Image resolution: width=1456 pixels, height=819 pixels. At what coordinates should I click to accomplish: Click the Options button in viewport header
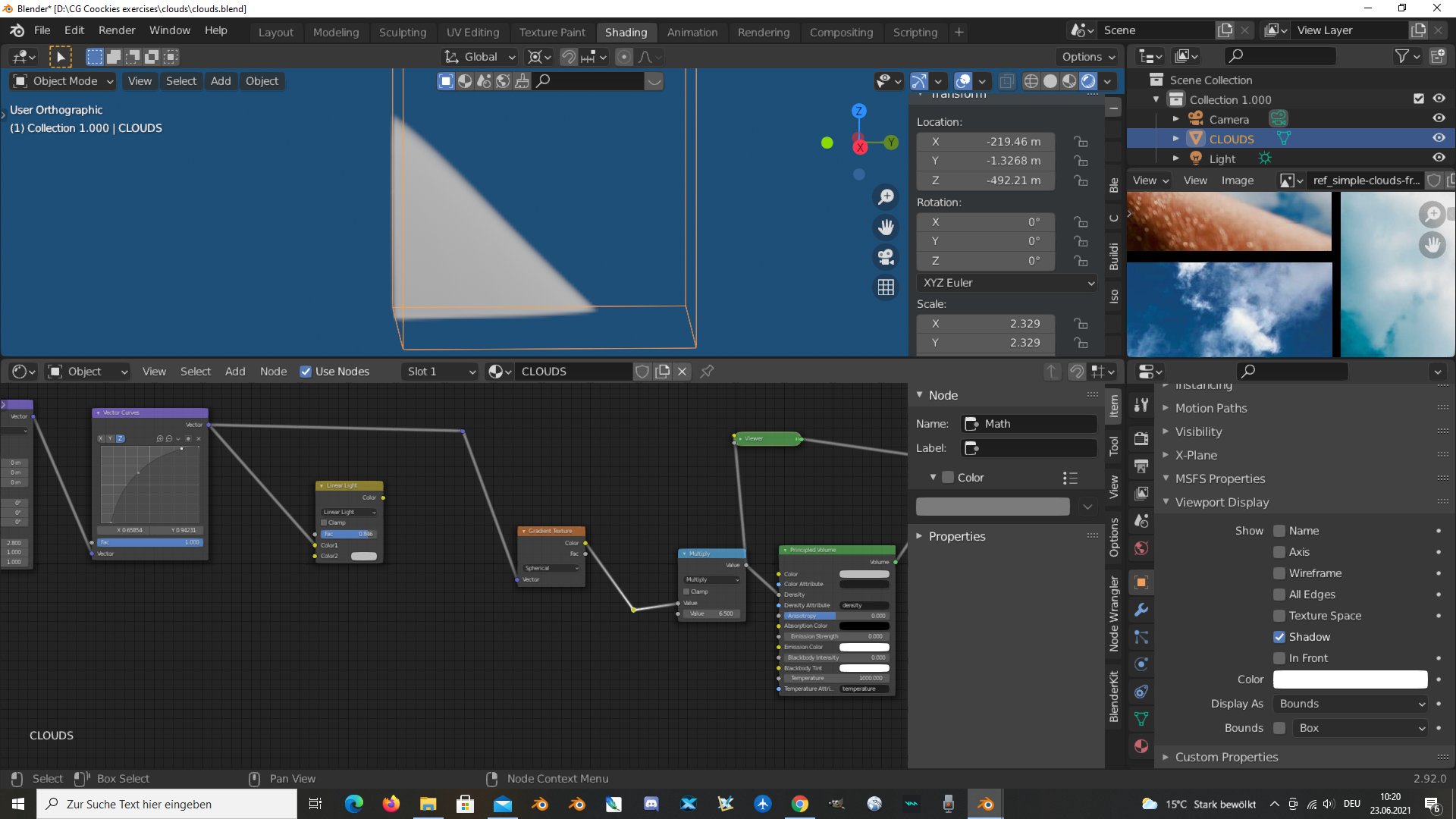(x=1088, y=57)
